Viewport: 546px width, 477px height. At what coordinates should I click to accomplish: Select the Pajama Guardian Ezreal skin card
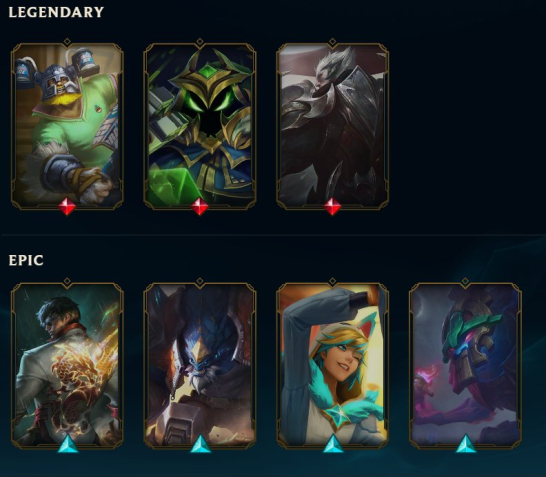pyautogui.click(x=333, y=366)
